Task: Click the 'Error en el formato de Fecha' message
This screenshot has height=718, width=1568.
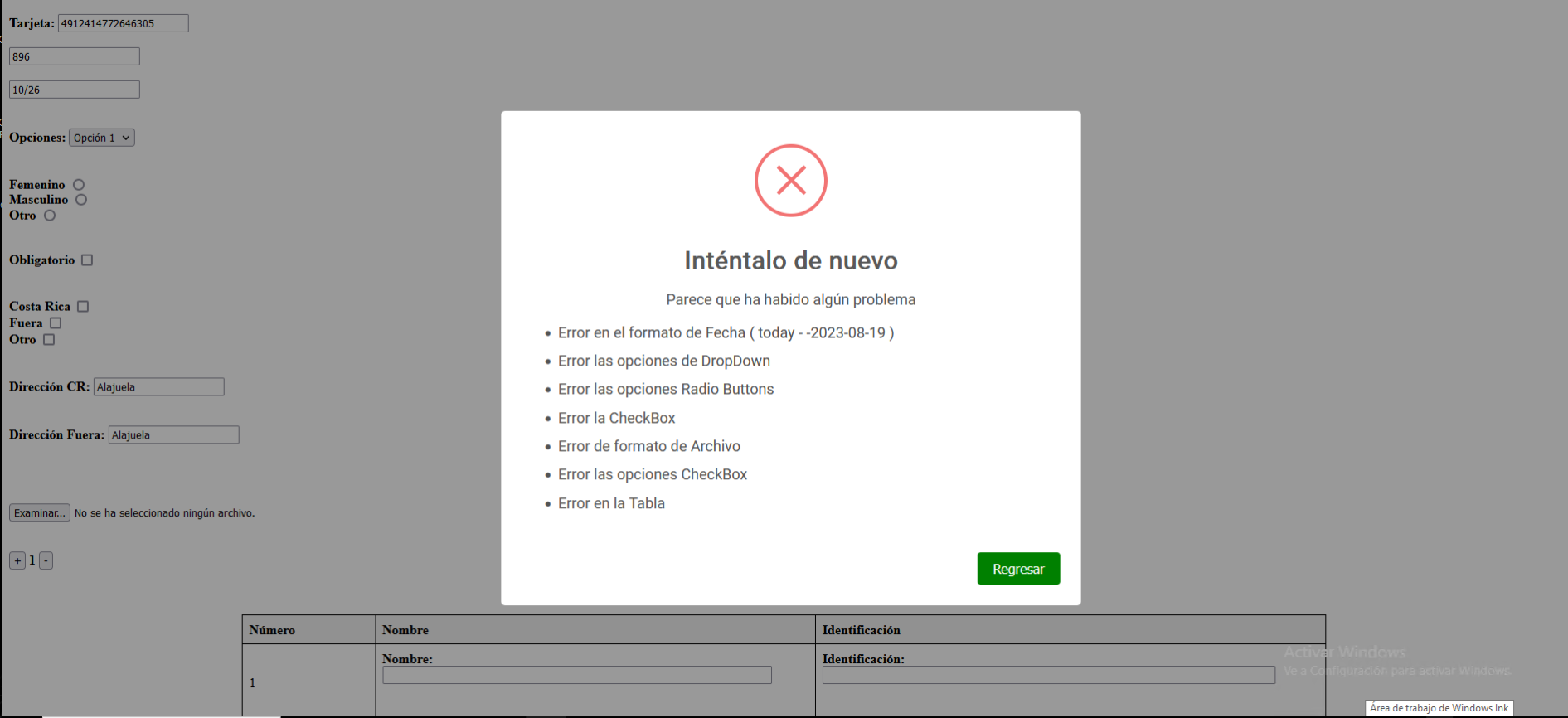Action: (726, 332)
